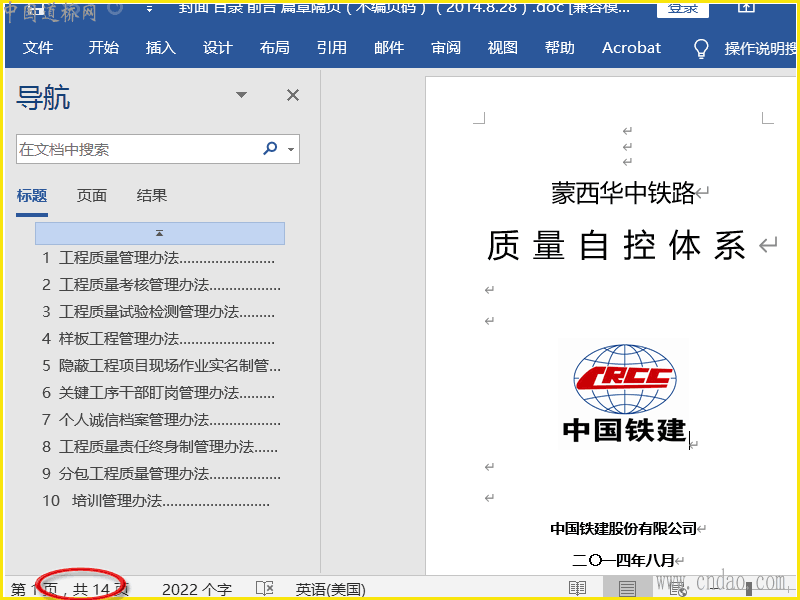Jump to heading 6 关键工序干部盯岗管理办法

point(159,393)
